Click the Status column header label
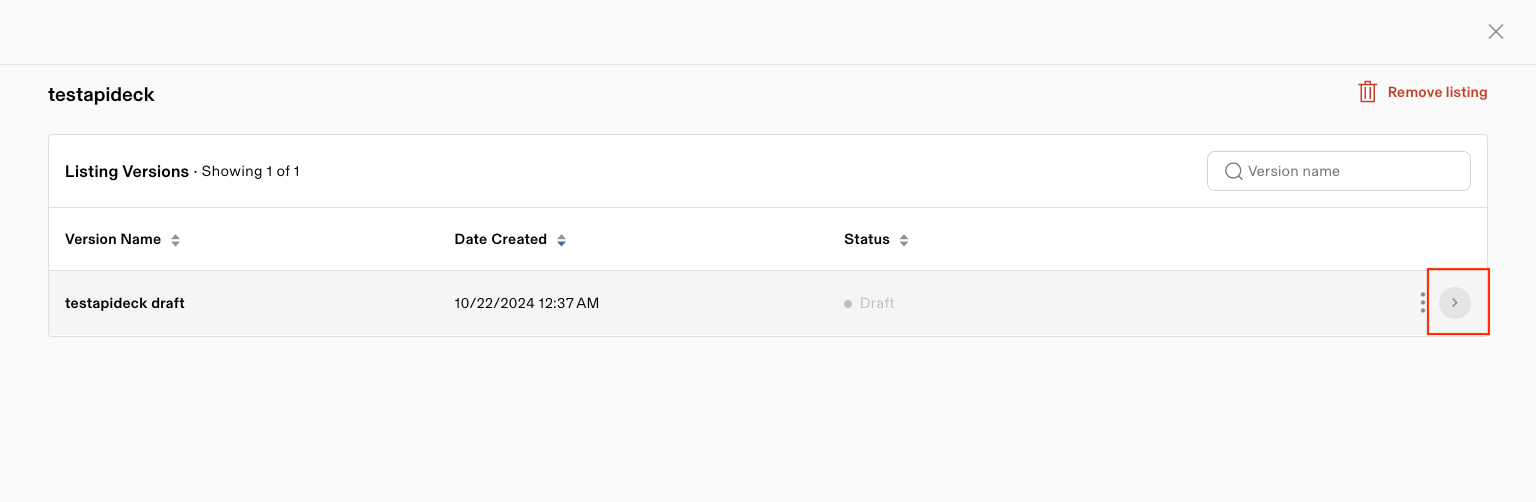The height and width of the screenshot is (502, 1536). (x=866, y=239)
